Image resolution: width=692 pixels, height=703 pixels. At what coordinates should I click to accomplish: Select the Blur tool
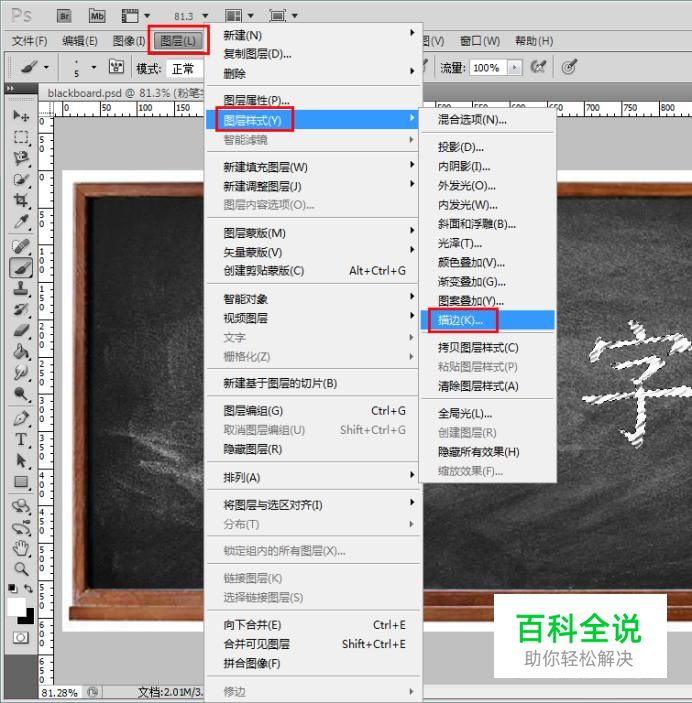21,373
